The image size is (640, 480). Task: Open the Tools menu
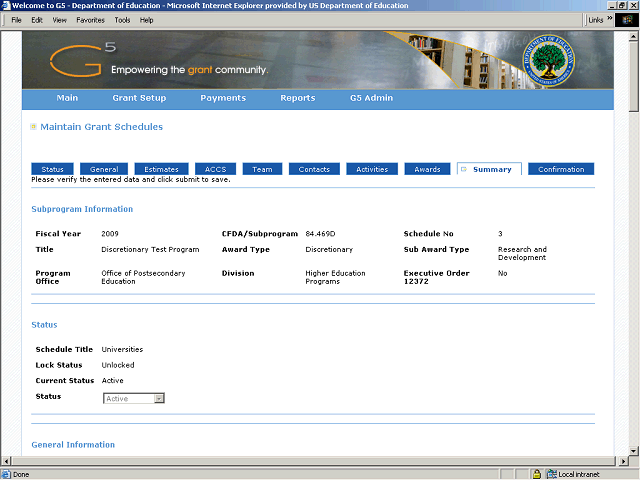point(122,20)
